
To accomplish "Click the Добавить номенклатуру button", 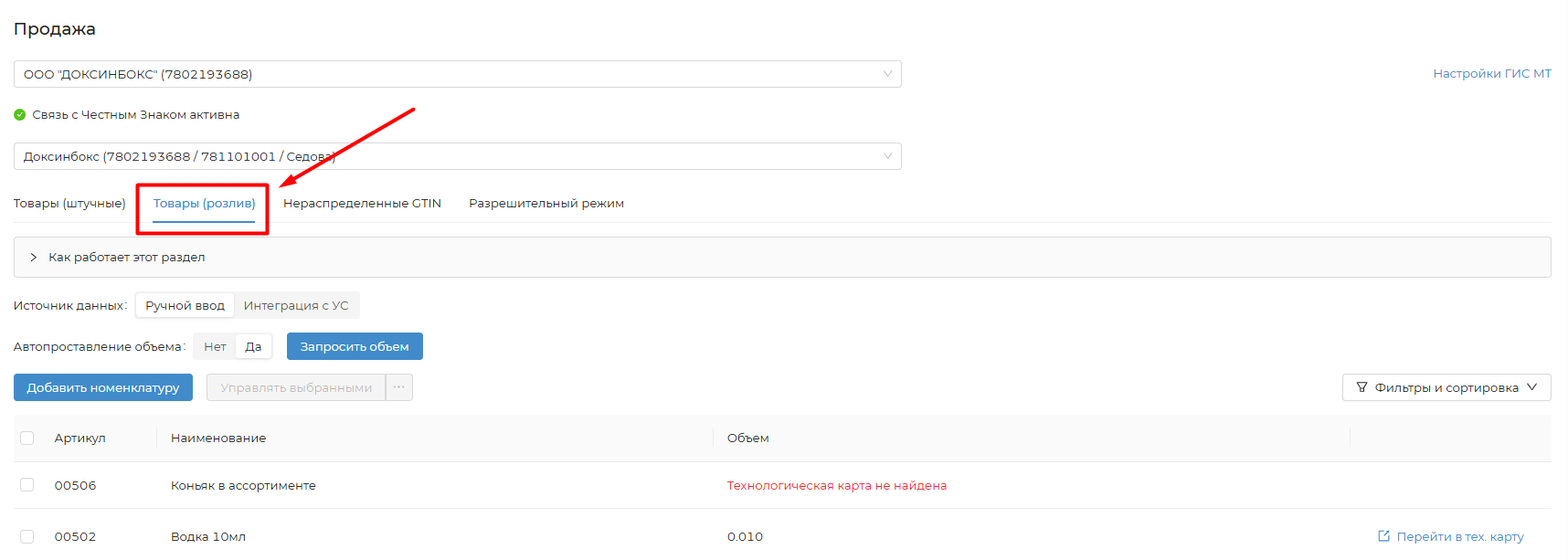I will point(103,387).
